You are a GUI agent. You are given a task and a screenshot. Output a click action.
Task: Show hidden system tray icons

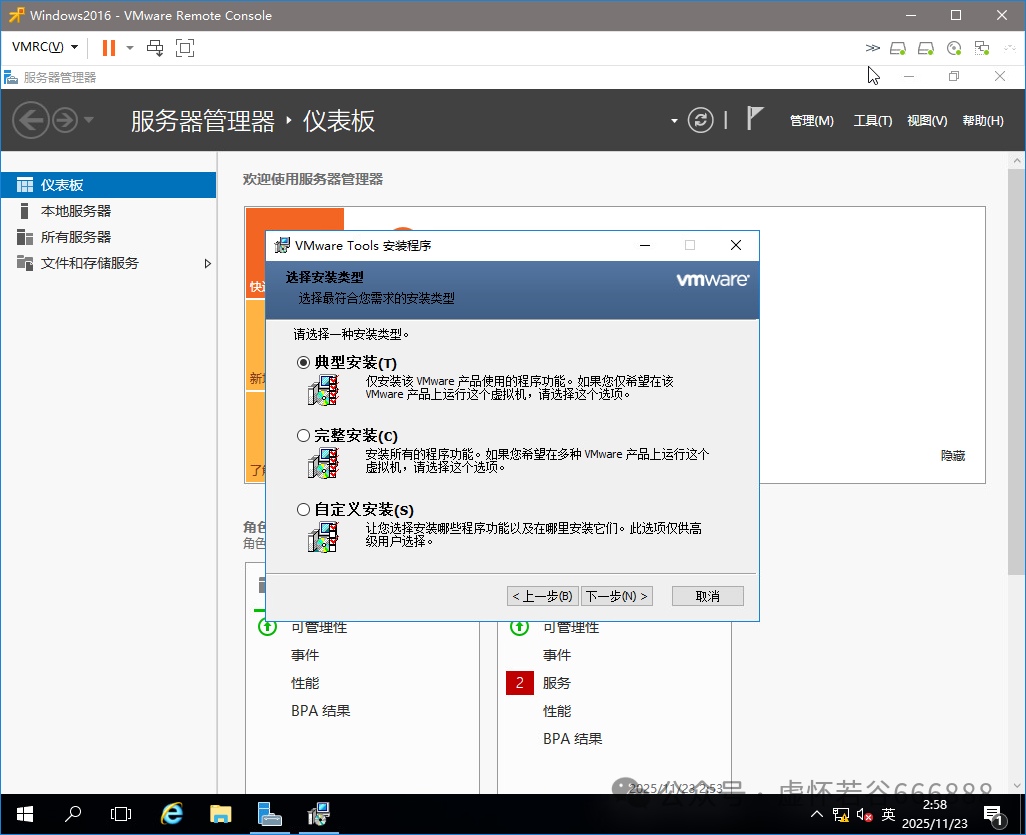(817, 814)
